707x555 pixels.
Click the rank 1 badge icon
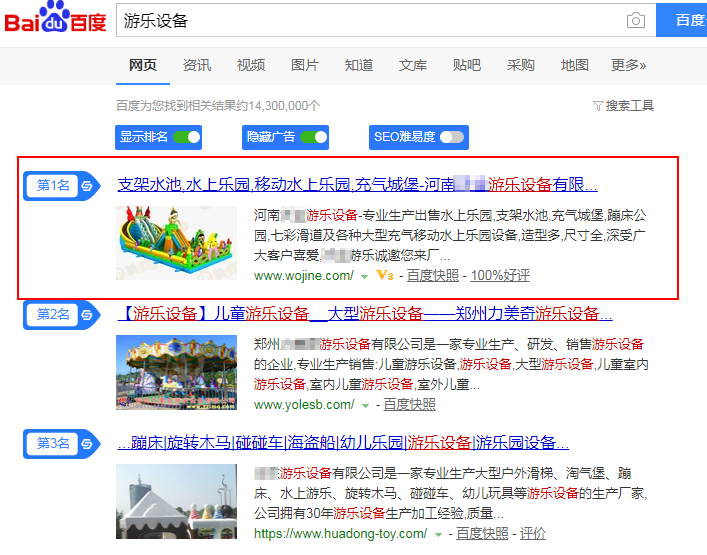(87, 185)
